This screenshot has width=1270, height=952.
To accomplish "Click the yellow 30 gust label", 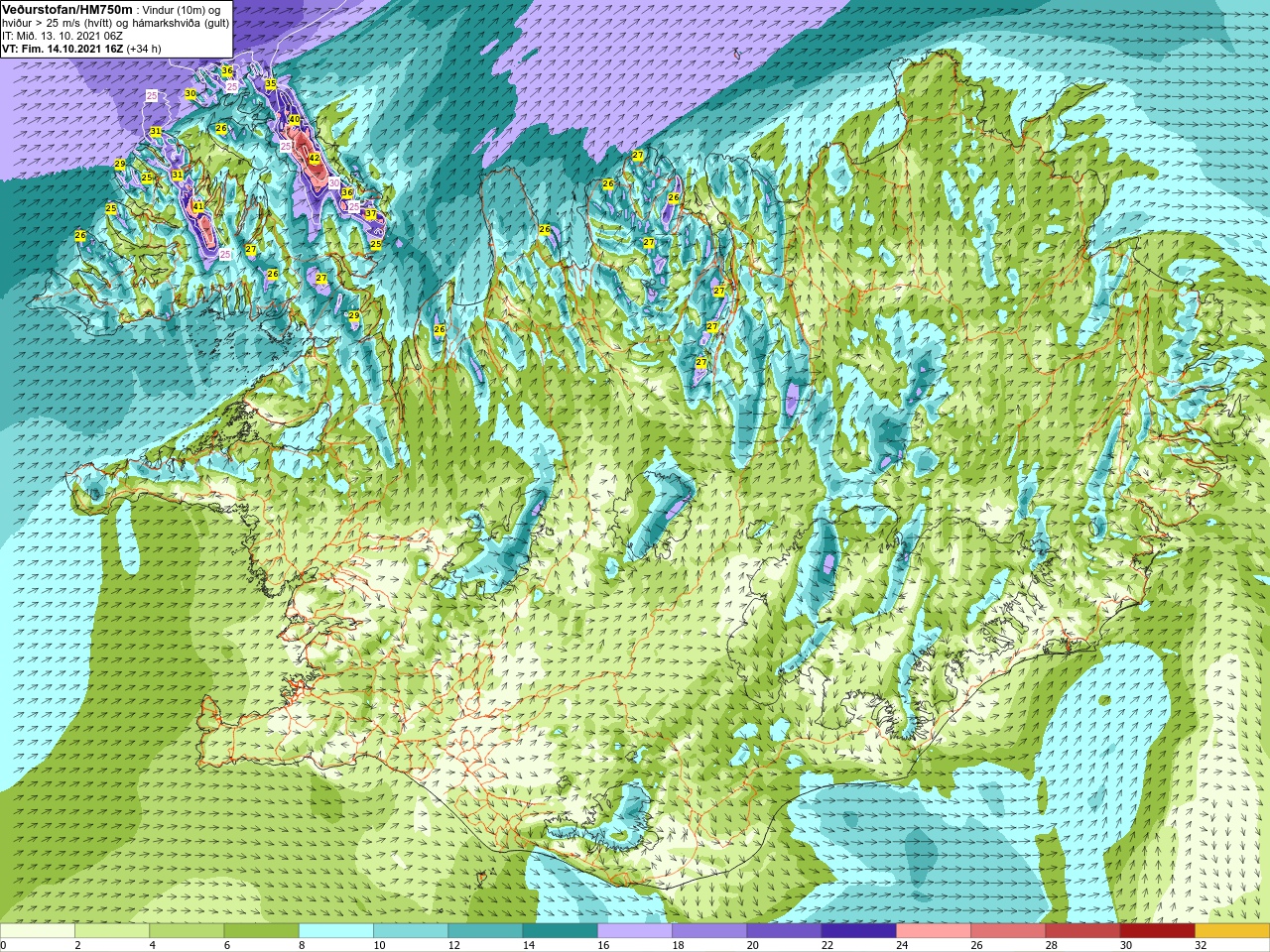I will pyautogui.click(x=190, y=94).
